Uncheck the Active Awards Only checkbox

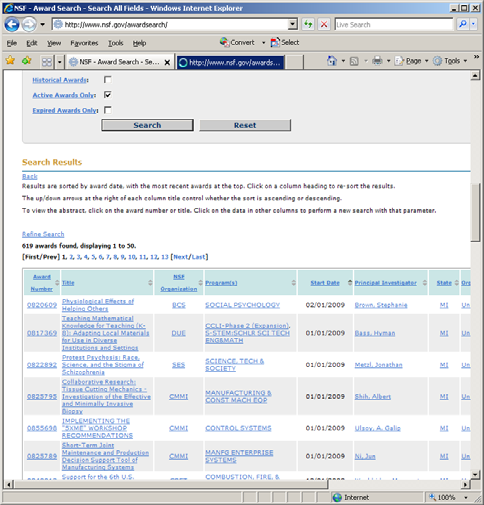coord(108,95)
